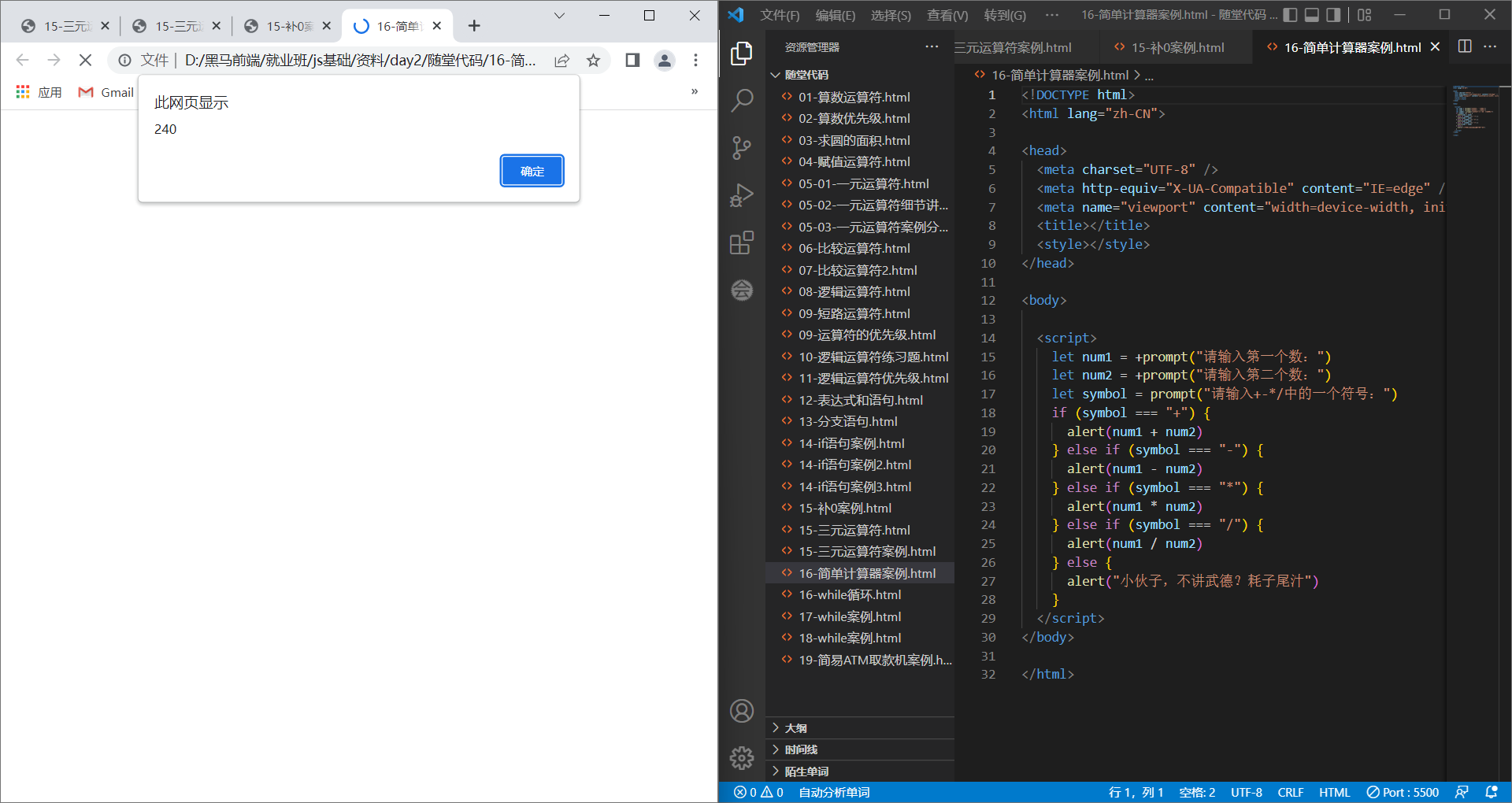Toggle primary side bar layout button
The height and width of the screenshot is (803, 1512).
(1290, 14)
